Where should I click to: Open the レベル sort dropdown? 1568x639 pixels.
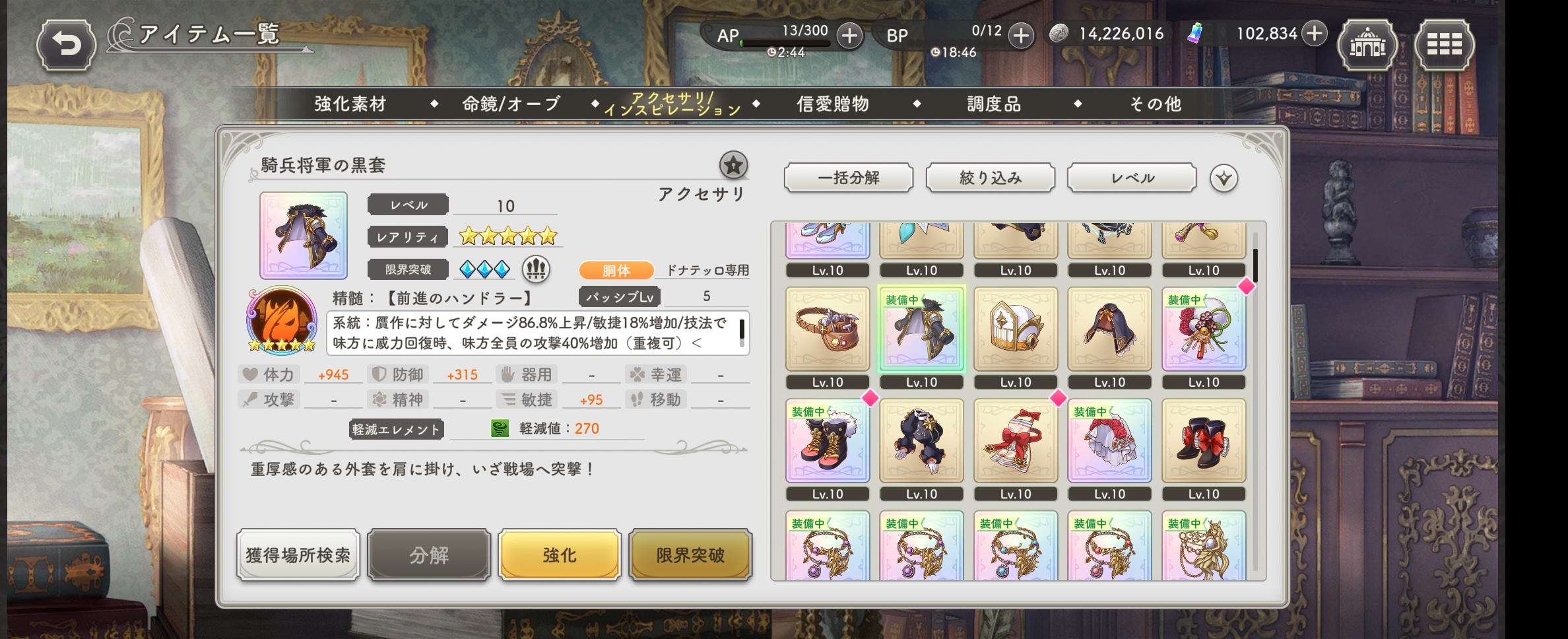click(1132, 178)
